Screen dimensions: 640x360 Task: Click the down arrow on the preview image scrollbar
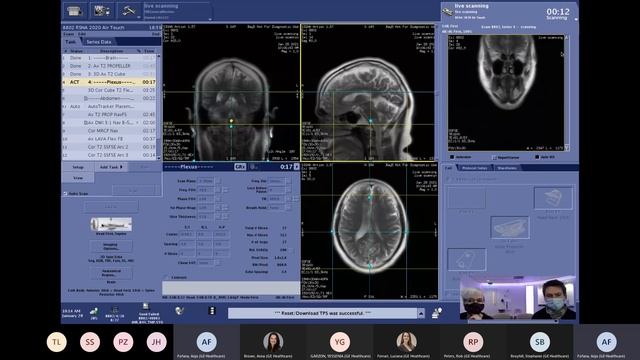tap(566, 148)
